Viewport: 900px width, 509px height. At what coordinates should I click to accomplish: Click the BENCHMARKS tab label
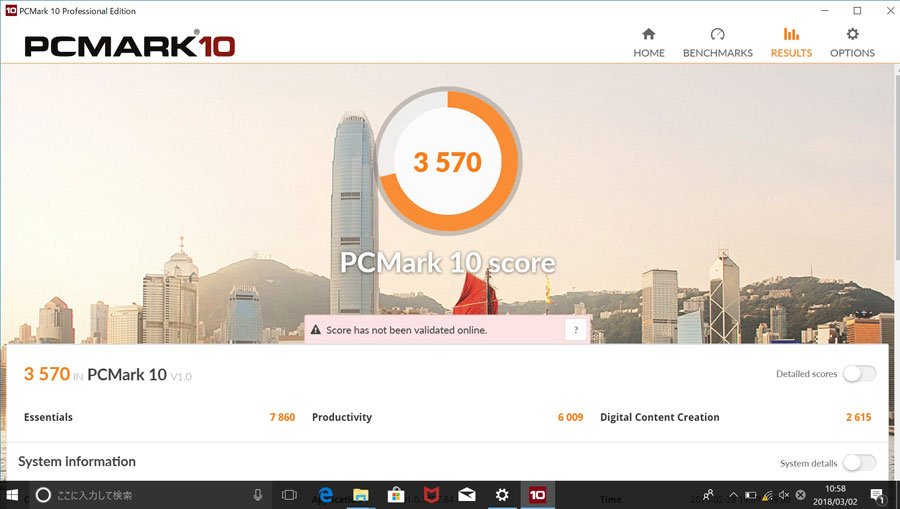coord(717,53)
